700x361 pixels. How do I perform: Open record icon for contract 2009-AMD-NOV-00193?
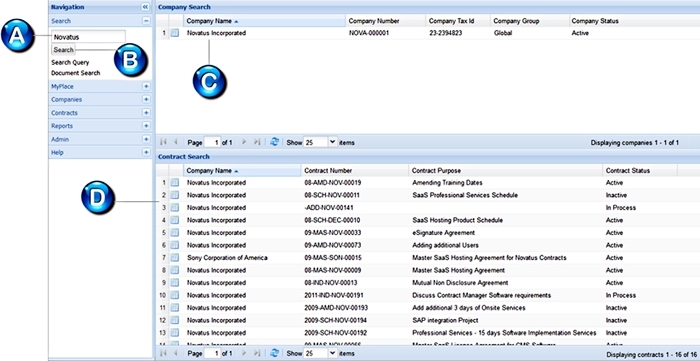[175, 307]
